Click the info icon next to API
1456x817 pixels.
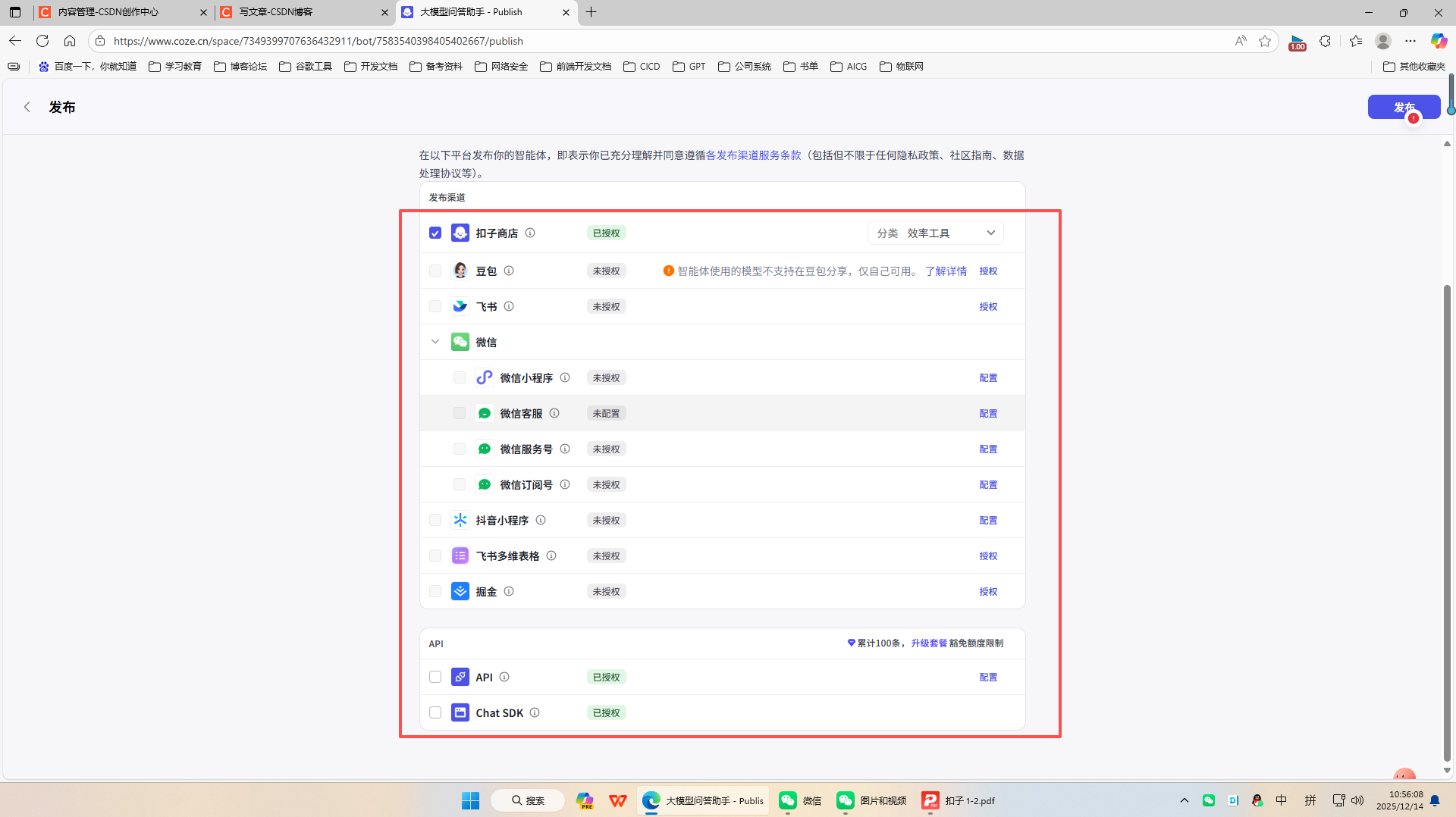coord(504,677)
